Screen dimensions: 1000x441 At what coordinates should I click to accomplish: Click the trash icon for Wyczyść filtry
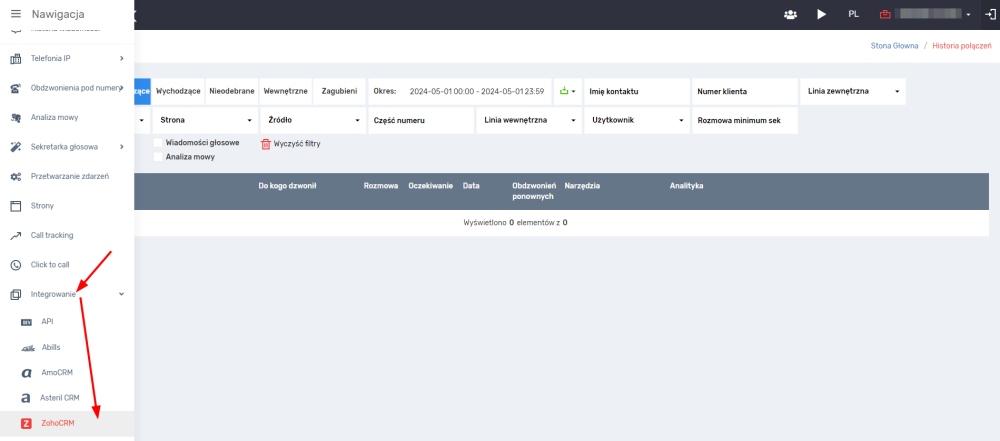265,144
